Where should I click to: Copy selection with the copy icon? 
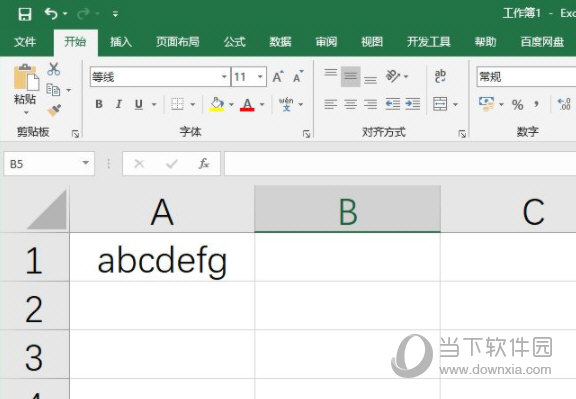(x=53, y=90)
